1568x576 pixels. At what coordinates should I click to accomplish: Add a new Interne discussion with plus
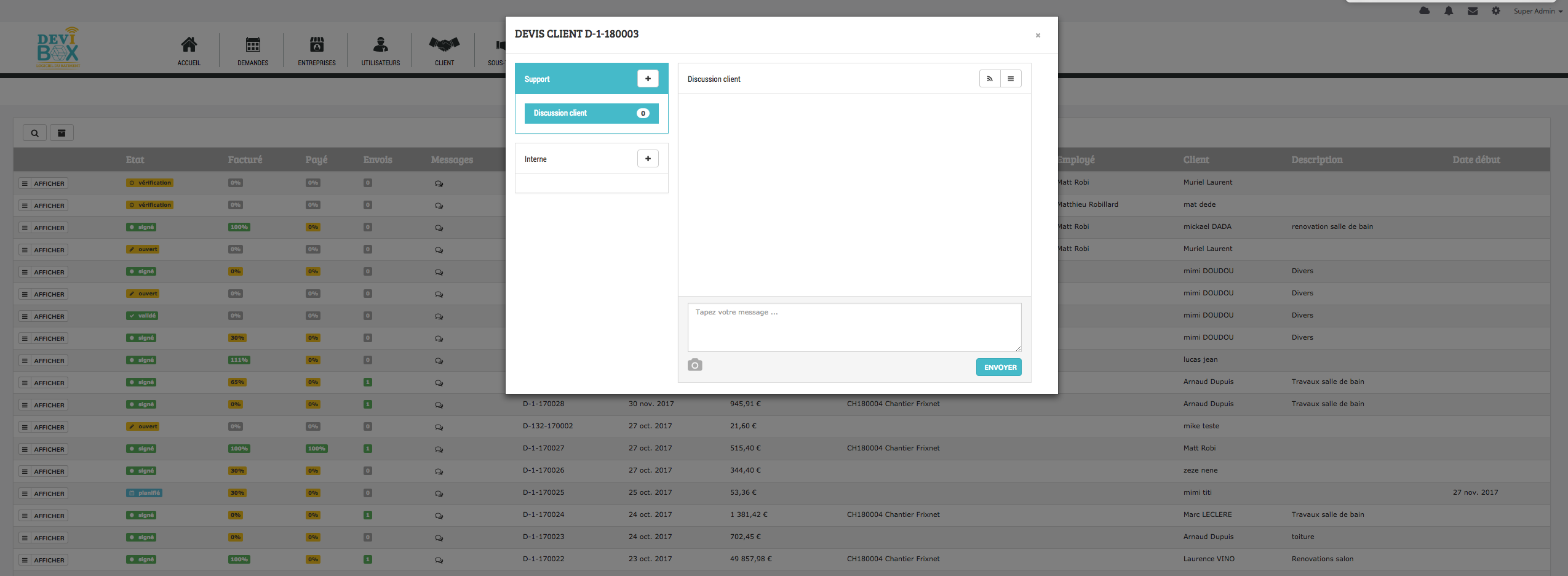point(648,159)
